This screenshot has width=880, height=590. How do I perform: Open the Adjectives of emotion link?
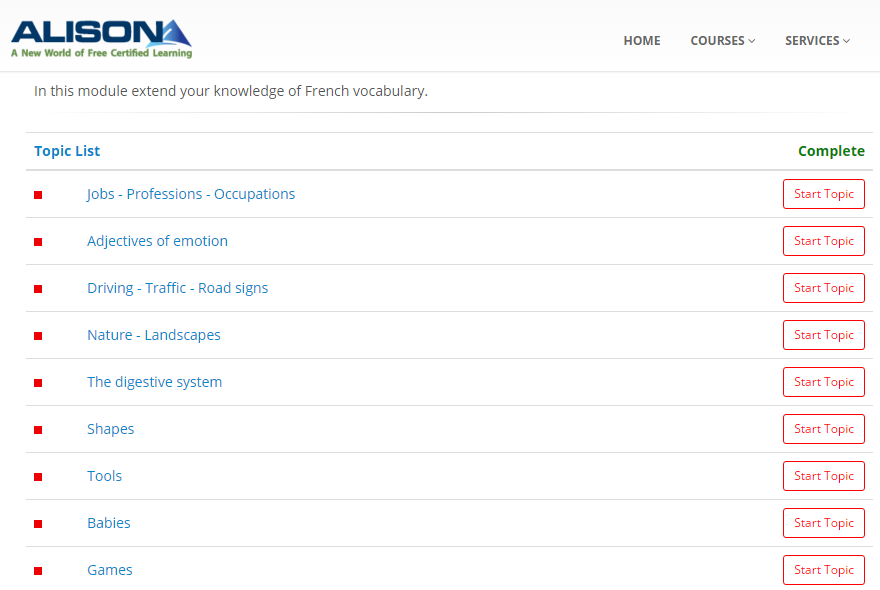(x=157, y=241)
